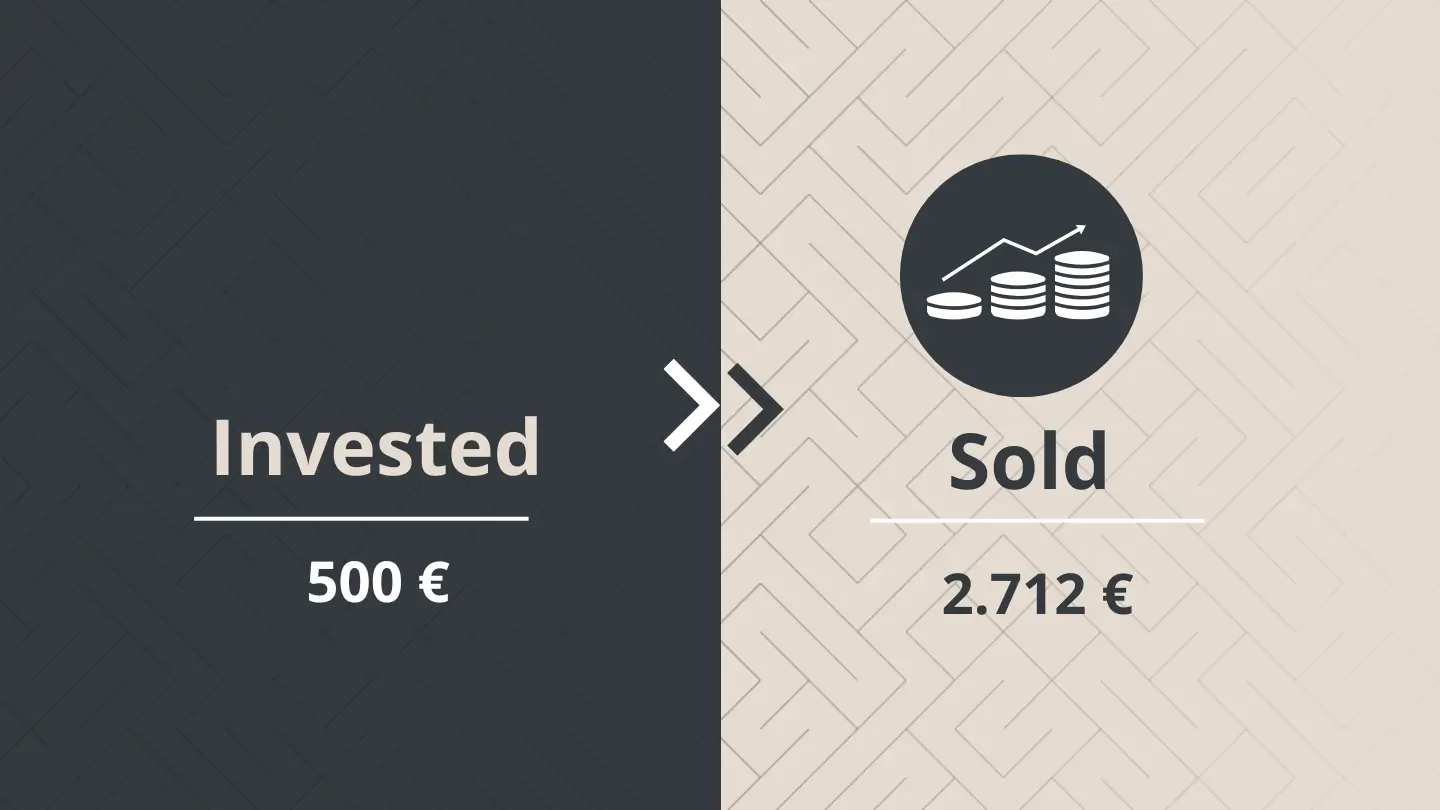Select the Invested heading
Screen dimensions: 1440x810
(376, 447)
